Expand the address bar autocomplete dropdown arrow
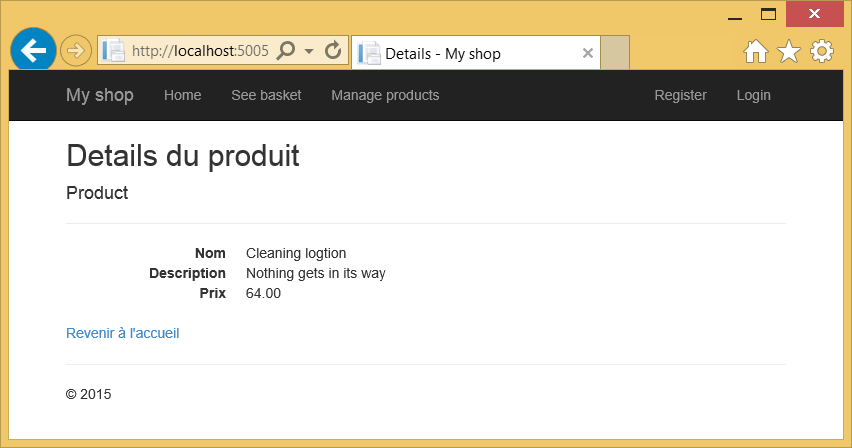This screenshot has width=852, height=448. tap(309, 51)
